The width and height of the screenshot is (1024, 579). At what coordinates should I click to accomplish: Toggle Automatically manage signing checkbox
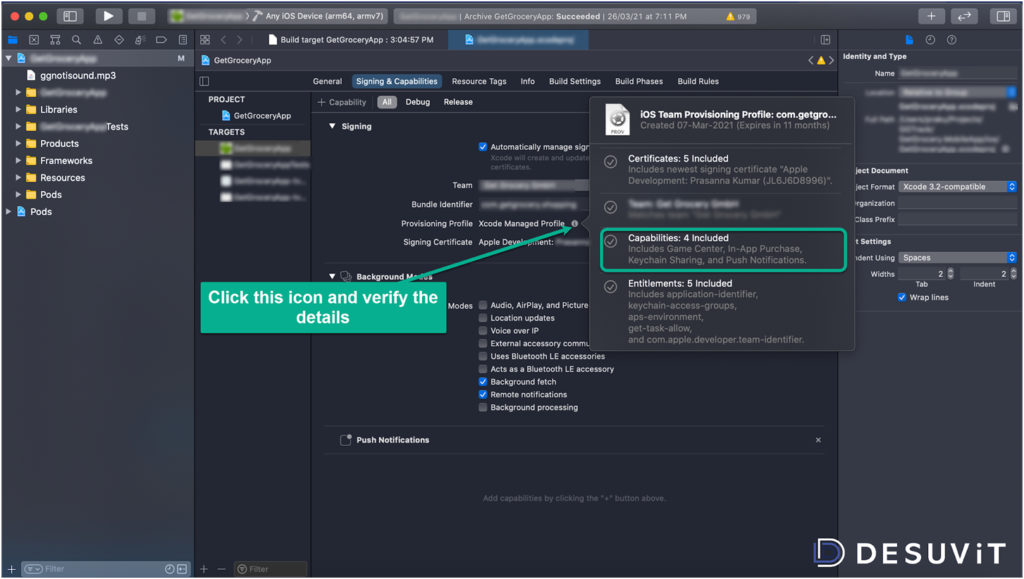click(x=483, y=147)
